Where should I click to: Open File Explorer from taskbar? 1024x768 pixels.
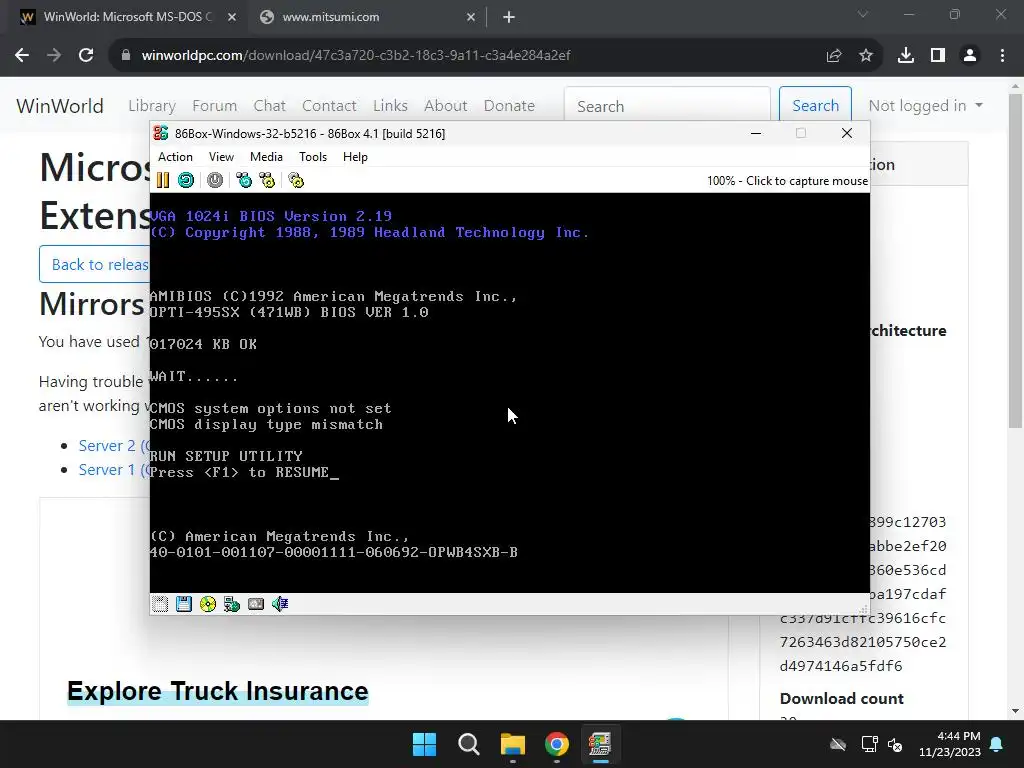(x=513, y=744)
